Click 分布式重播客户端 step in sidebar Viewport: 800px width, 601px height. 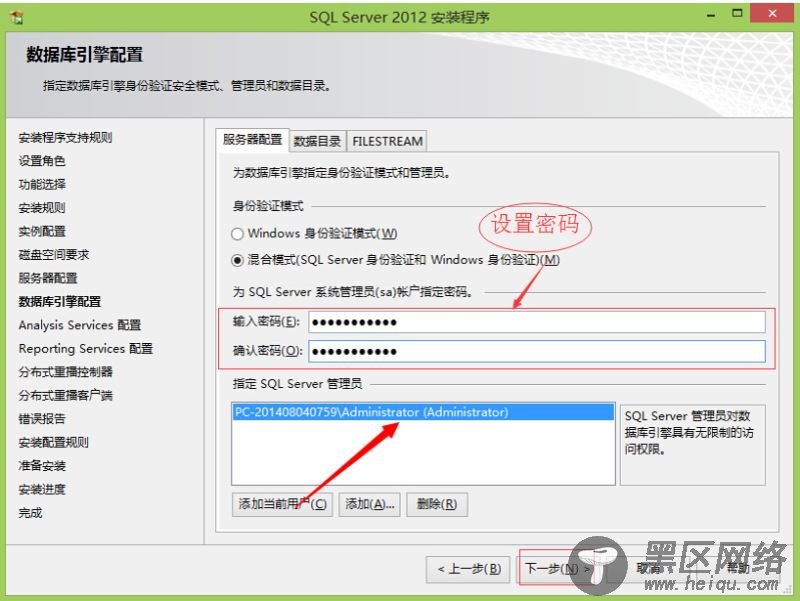[x=65, y=395]
